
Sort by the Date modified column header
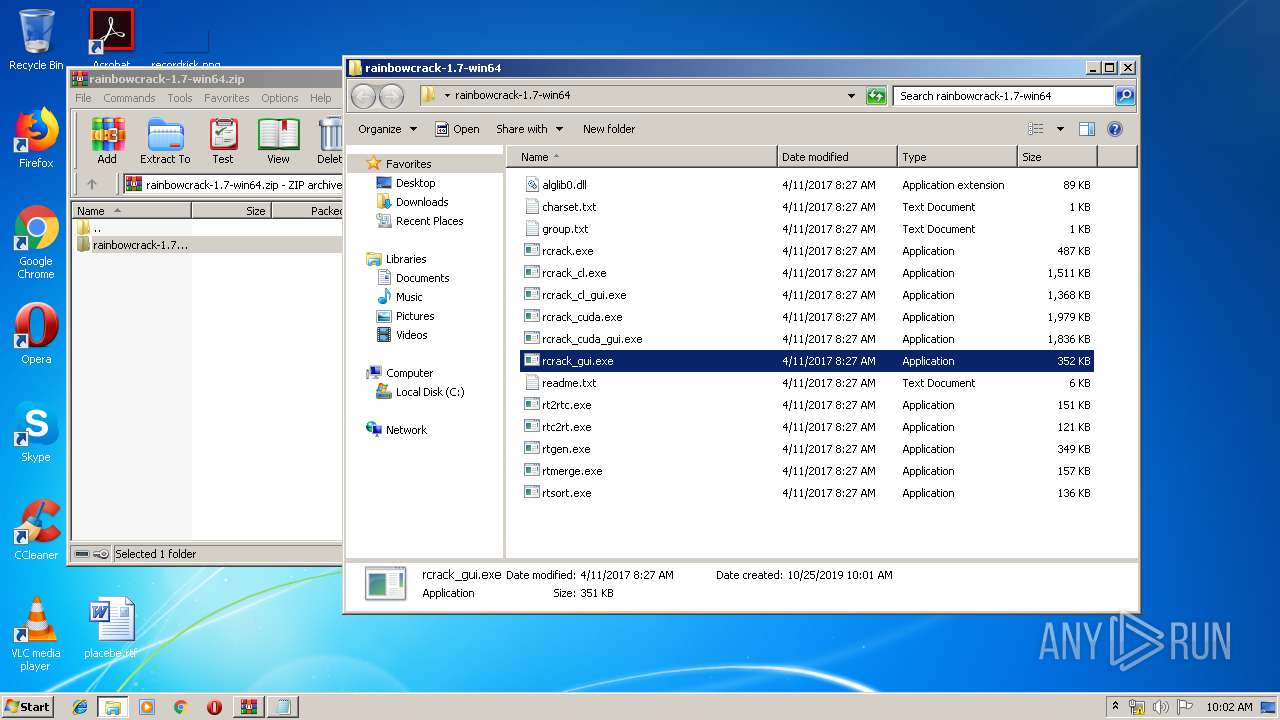click(837, 157)
